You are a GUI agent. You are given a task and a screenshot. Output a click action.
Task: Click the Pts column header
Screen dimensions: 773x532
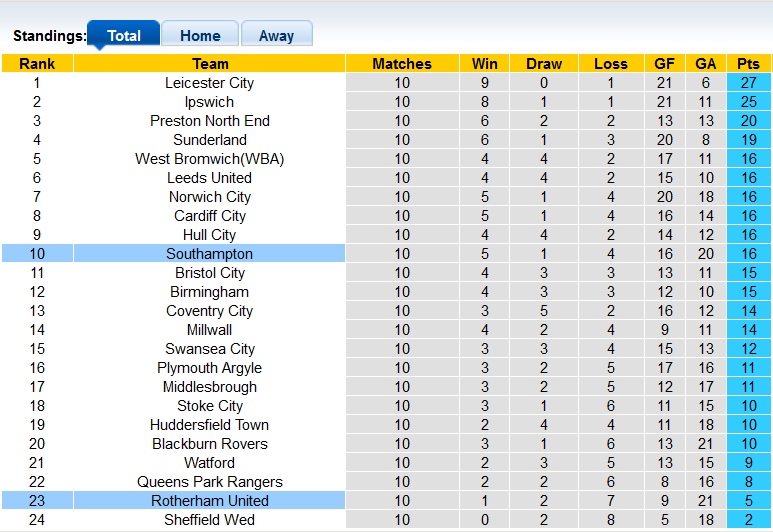tap(749, 64)
